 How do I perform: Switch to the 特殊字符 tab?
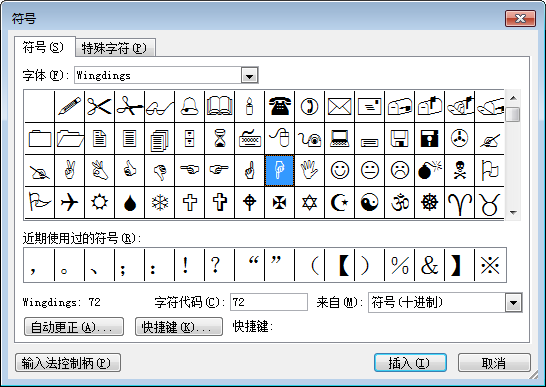pos(115,48)
